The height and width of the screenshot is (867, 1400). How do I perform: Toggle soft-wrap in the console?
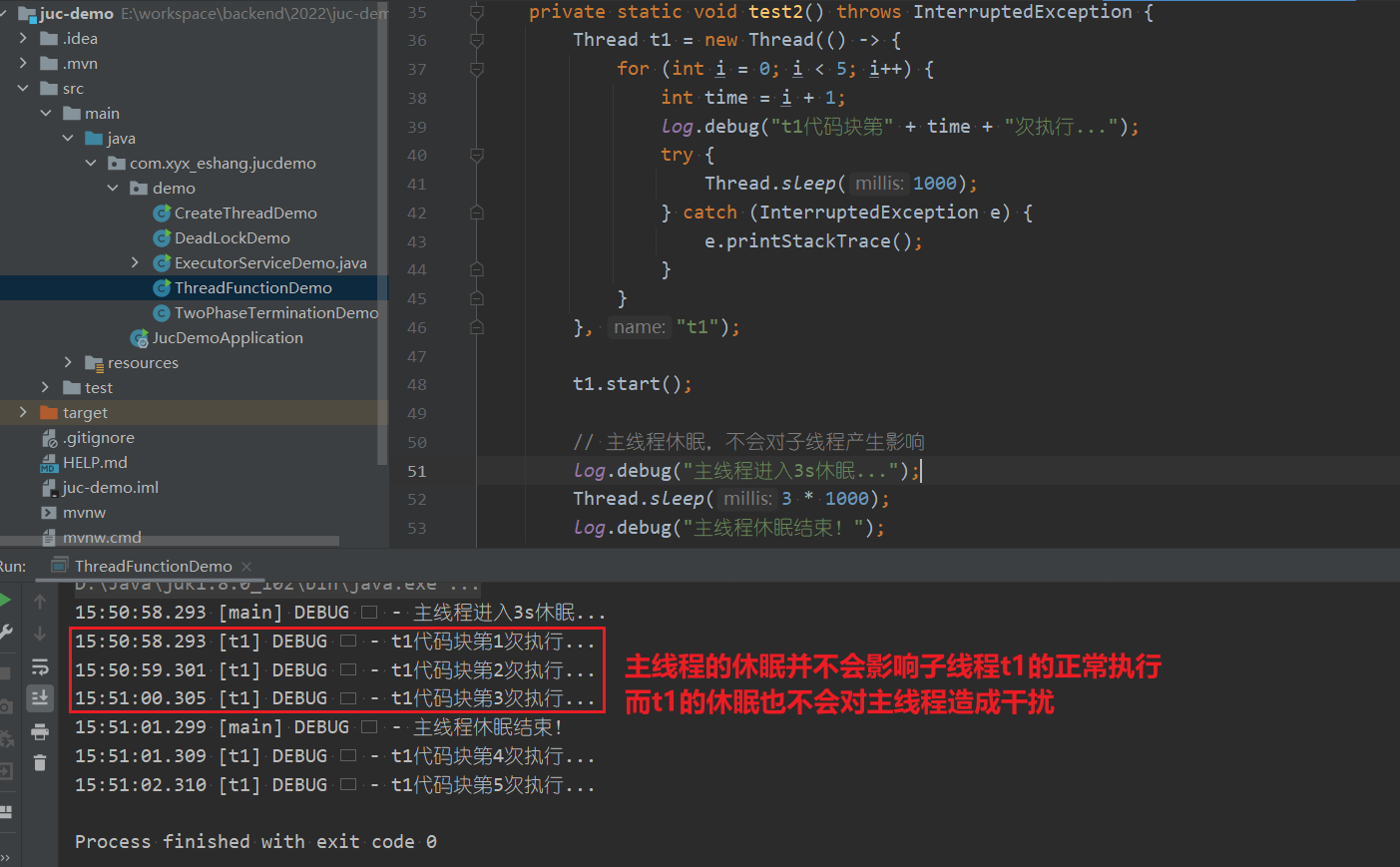(x=40, y=666)
